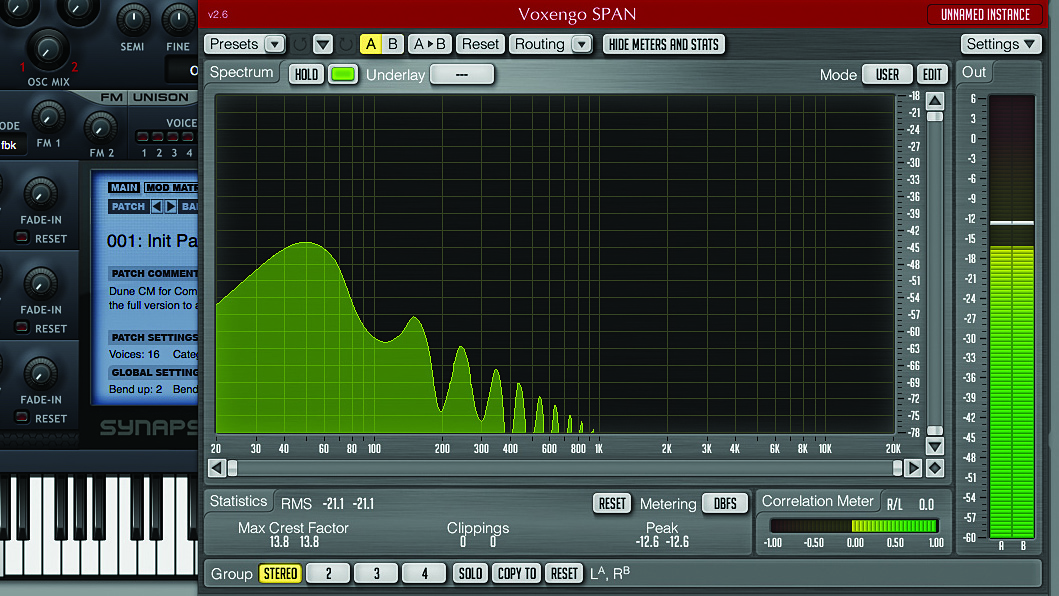Click the upper handle of the vertical range scrollbar
Viewport: 1059px width, 596px height.
tap(935, 117)
